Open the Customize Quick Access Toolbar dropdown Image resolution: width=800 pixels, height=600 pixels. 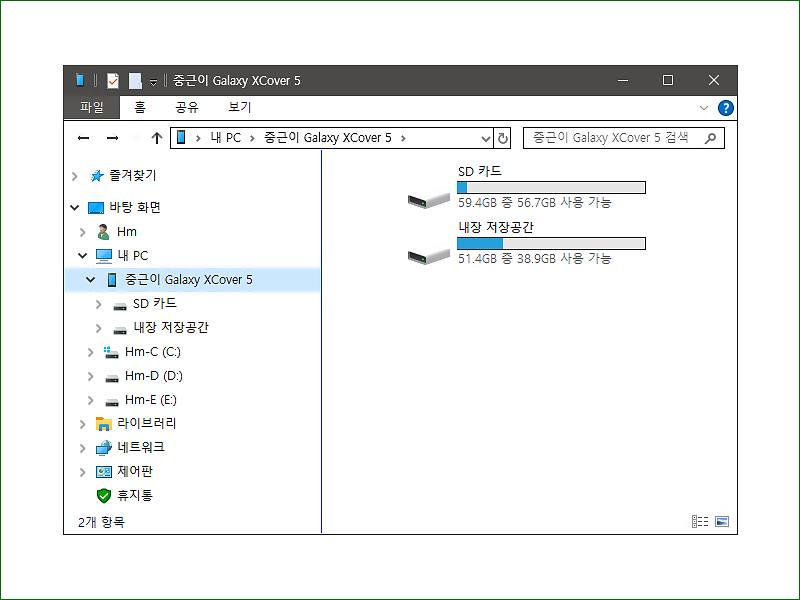[153, 81]
